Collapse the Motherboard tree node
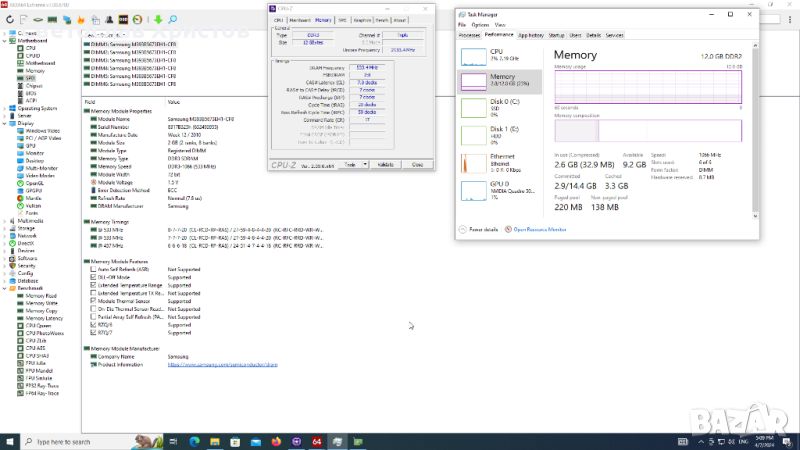The image size is (800, 450). coord(4,40)
